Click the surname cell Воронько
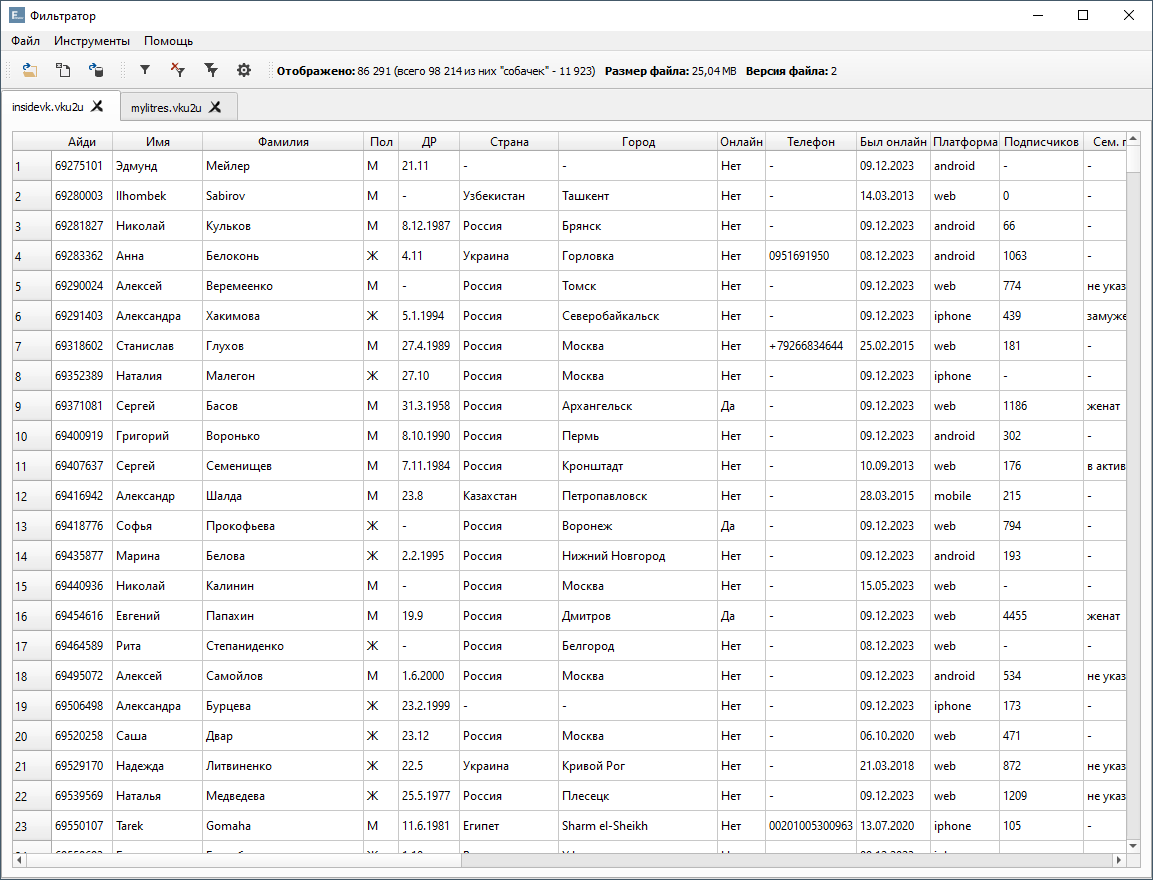This screenshot has width=1153, height=880. coord(283,436)
